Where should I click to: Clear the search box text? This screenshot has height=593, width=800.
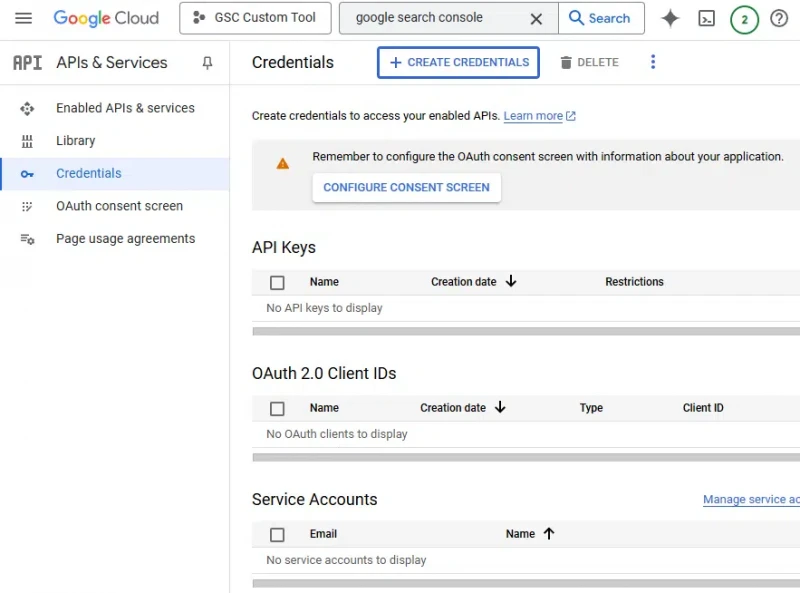tap(536, 19)
